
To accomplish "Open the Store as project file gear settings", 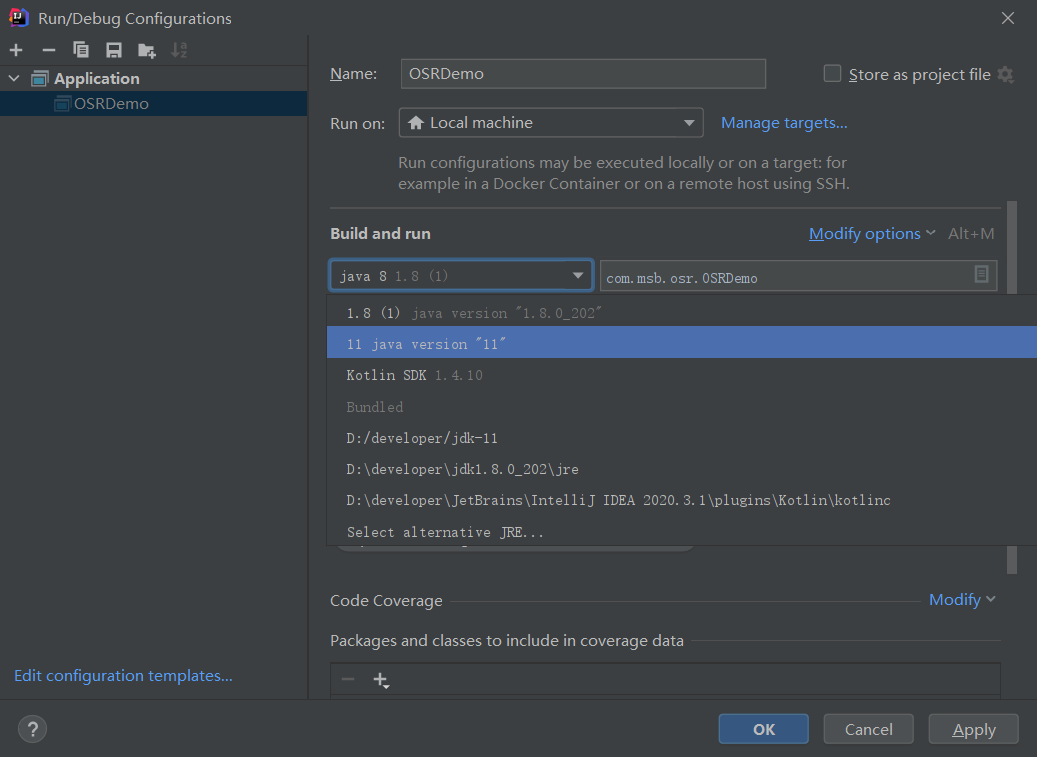I will click(1005, 74).
